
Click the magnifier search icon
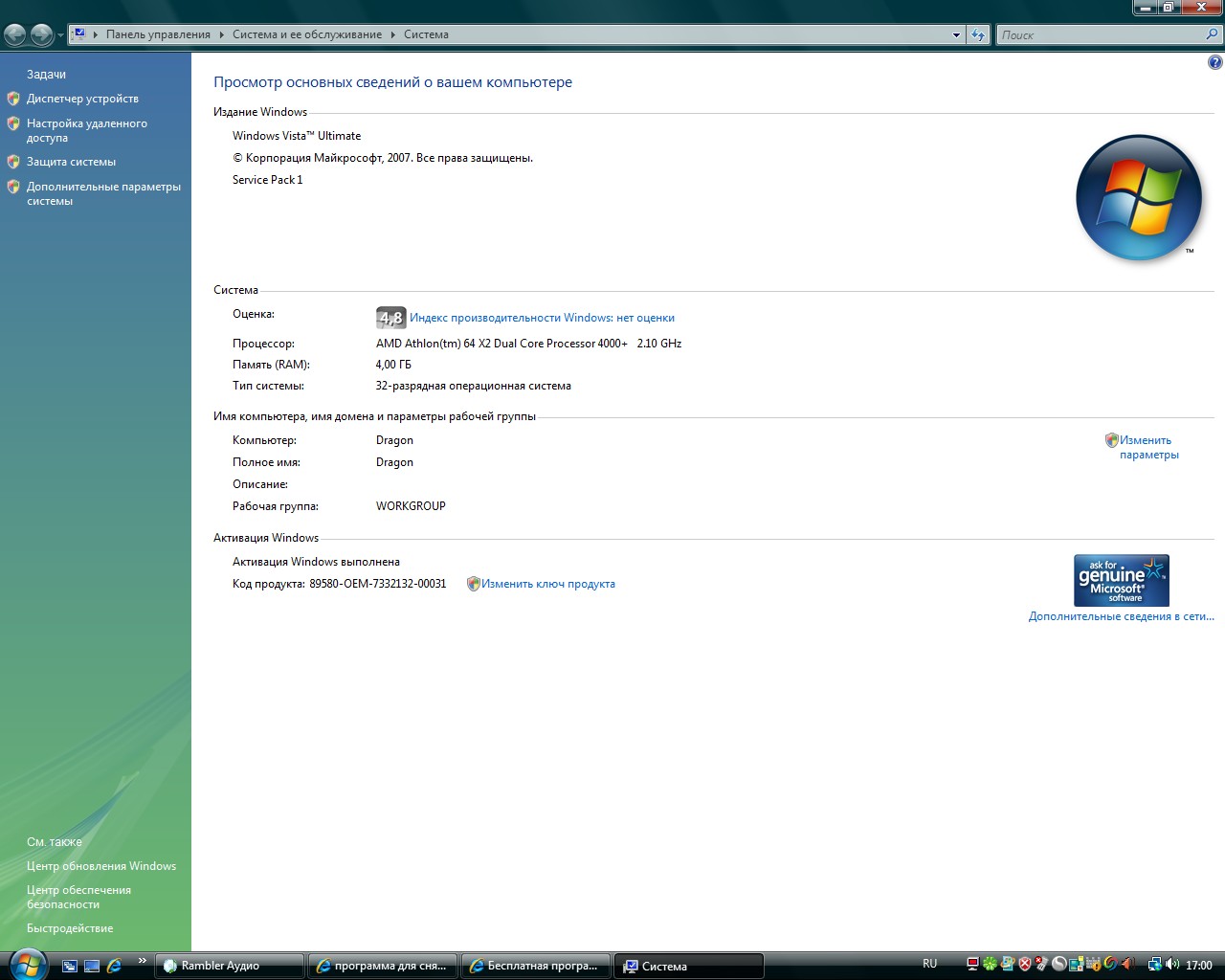point(1213,34)
